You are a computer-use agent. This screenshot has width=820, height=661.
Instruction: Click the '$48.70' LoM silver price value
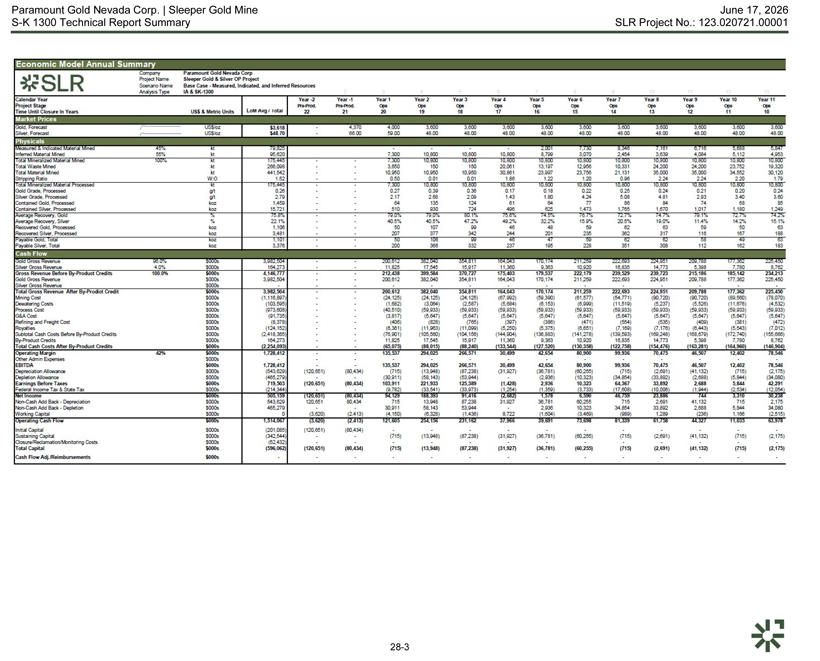click(277, 133)
